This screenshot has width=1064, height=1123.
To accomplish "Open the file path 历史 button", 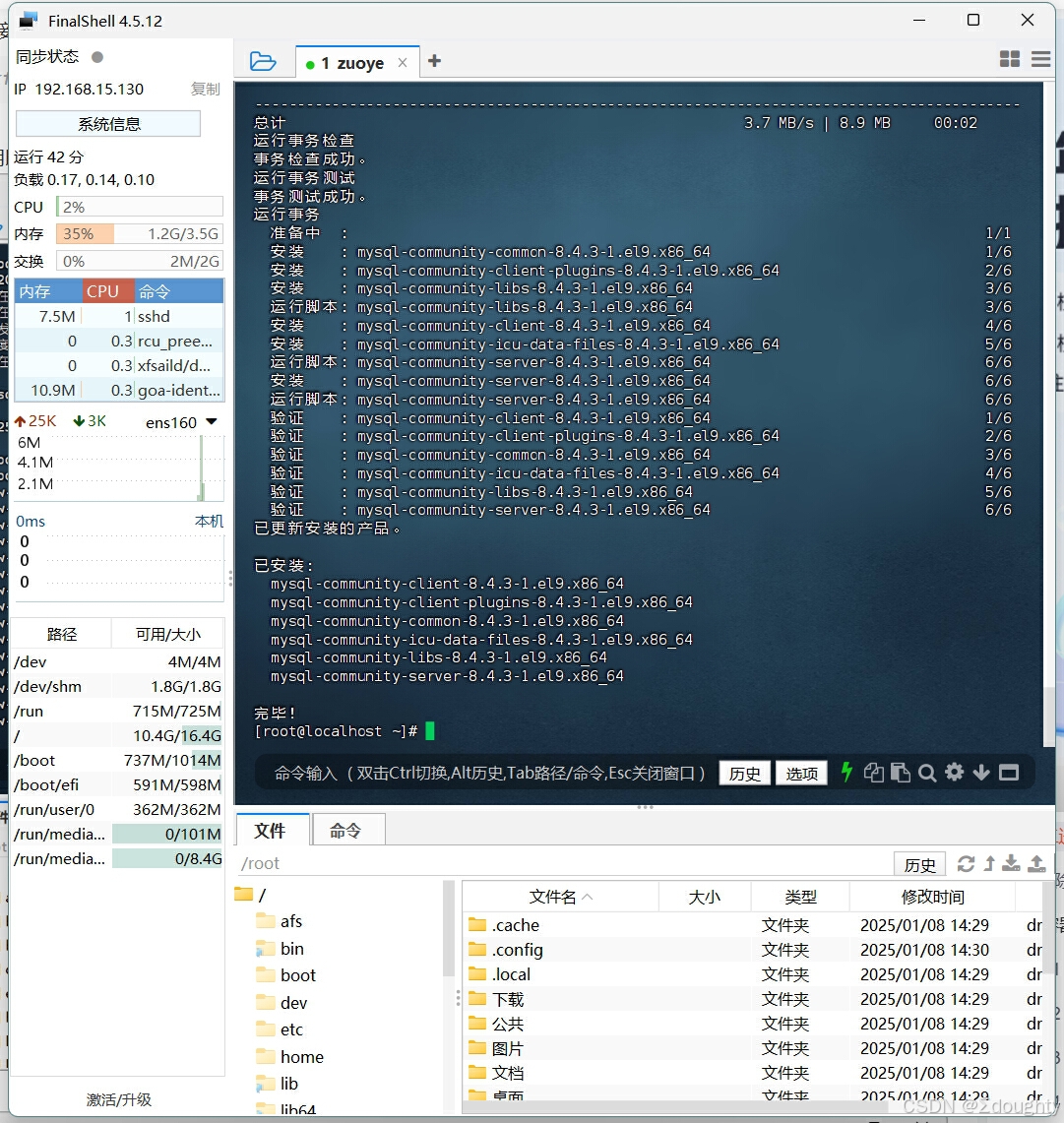I will pos(920,865).
